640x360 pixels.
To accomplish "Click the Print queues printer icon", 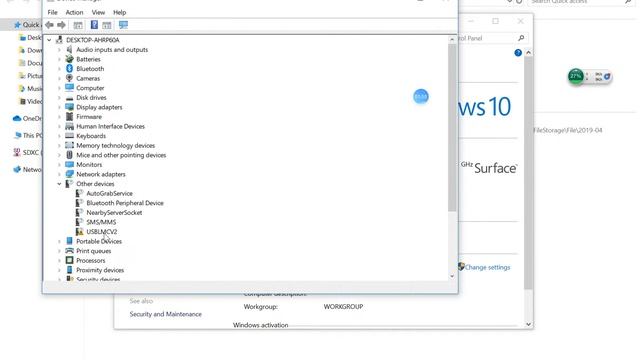I will [69, 251].
